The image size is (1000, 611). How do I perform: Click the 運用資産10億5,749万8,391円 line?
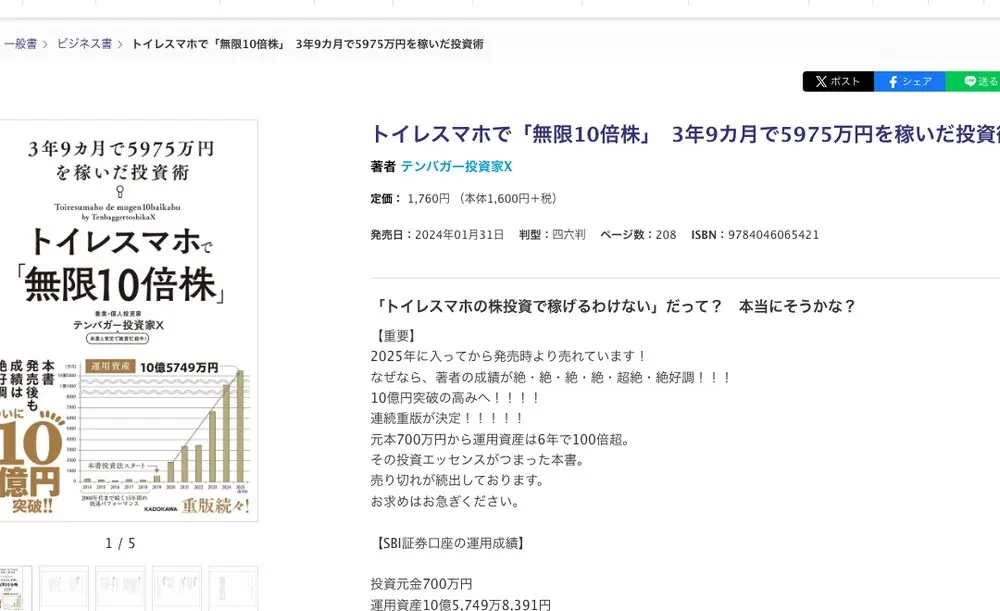(x=460, y=605)
